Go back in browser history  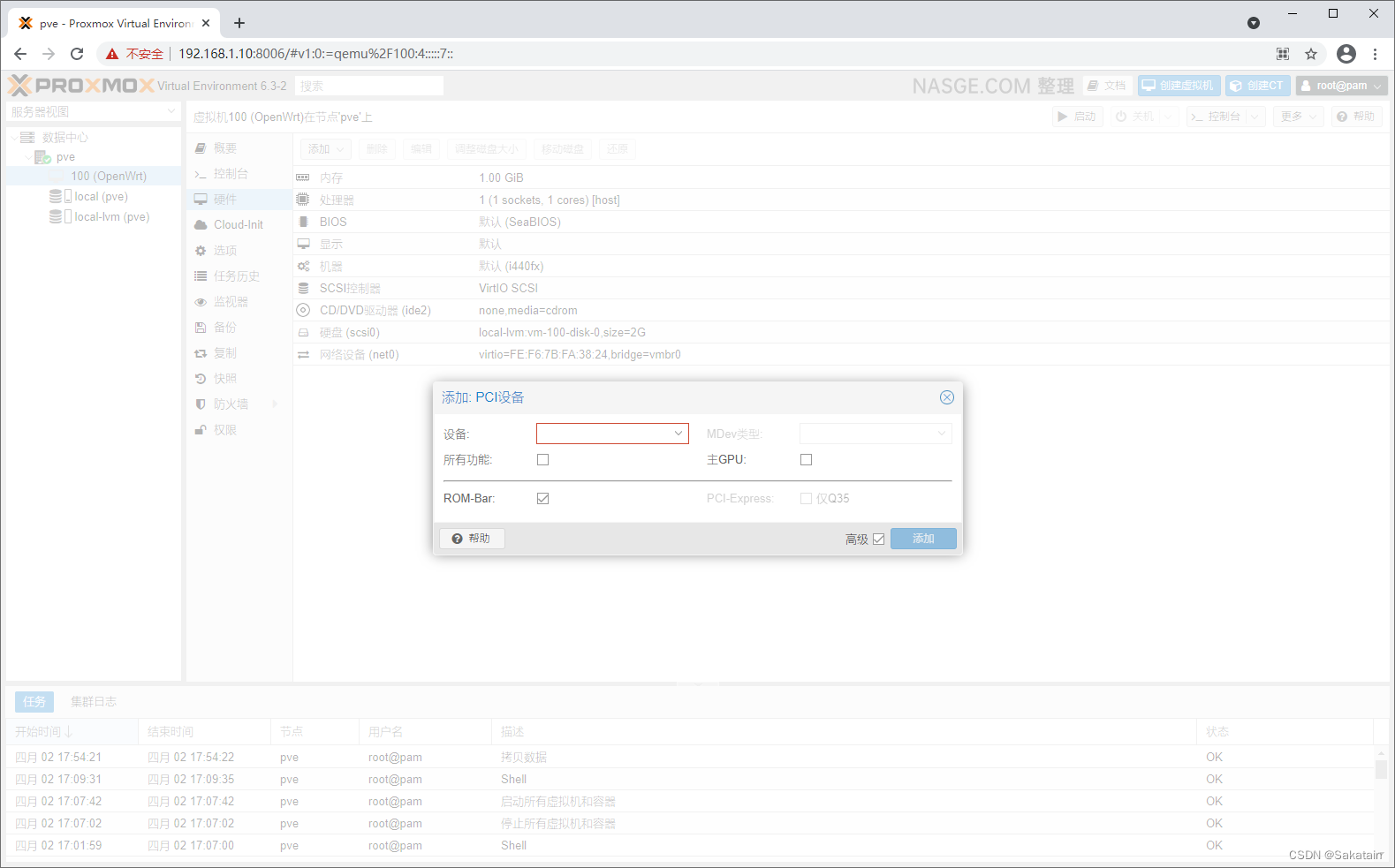pyautogui.click(x=20, y=54)
